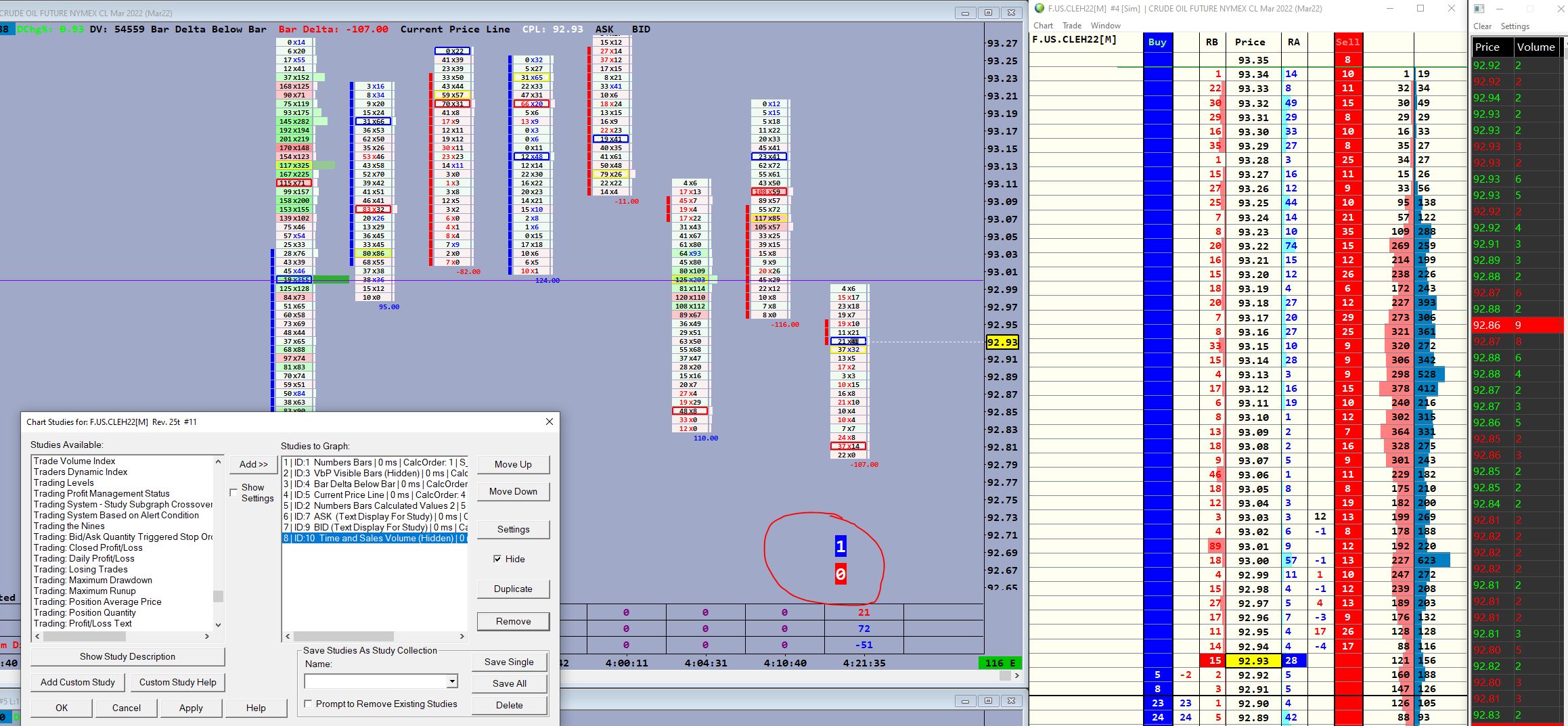Confirm the dialog with OK

coord(62,708)
